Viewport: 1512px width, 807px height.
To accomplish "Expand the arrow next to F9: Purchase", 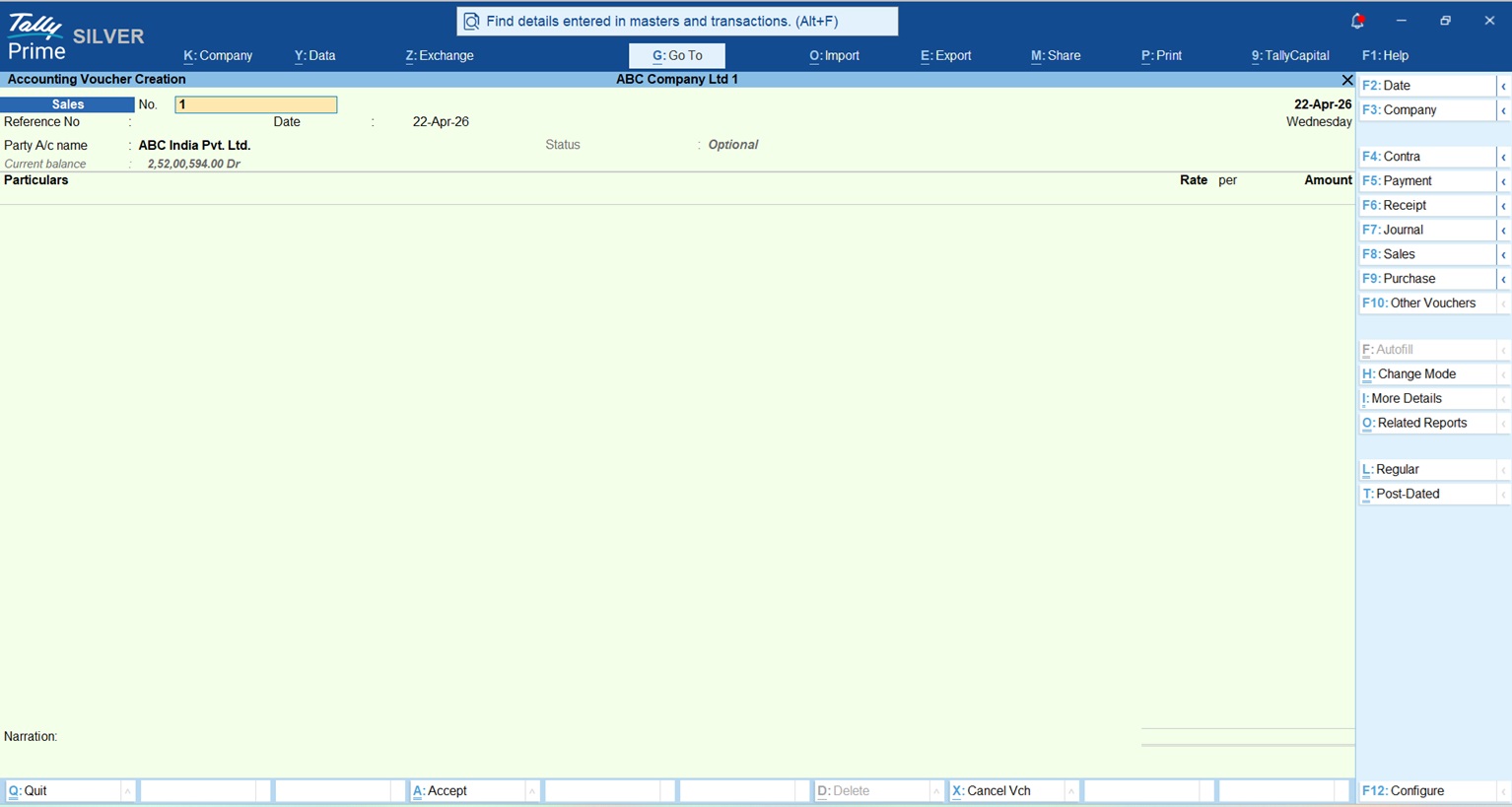I will (x=1504, y=279).
